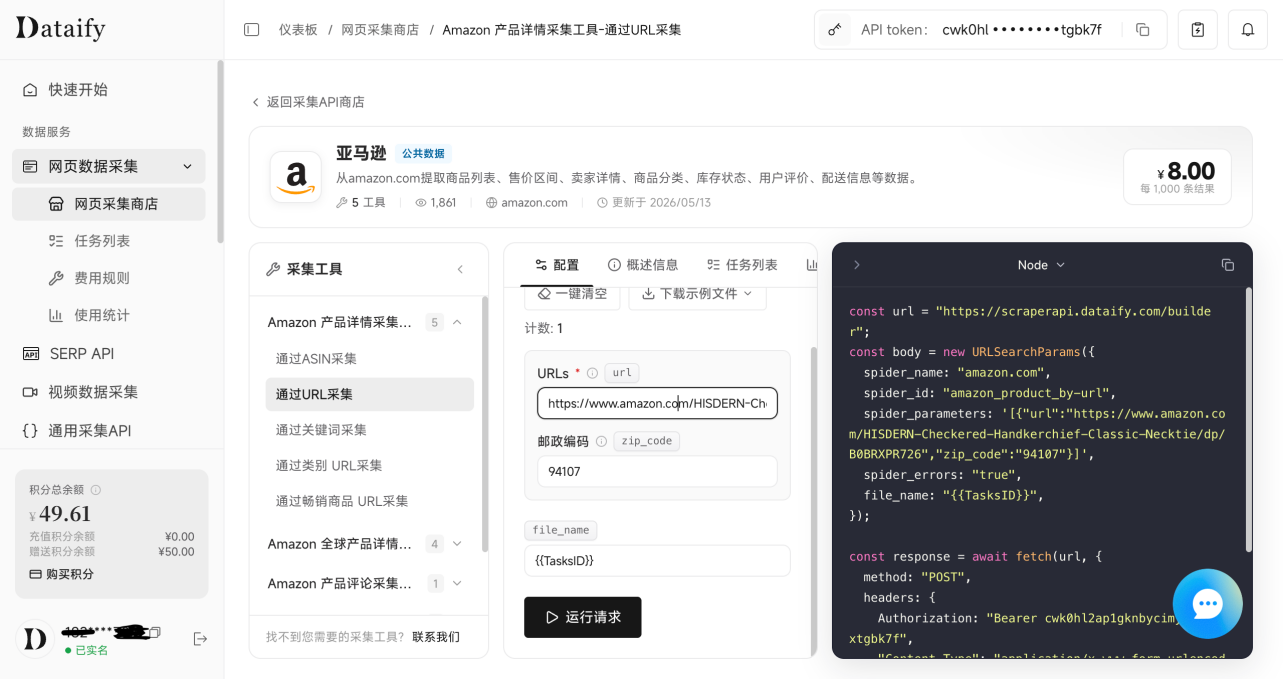1283x679 pixels.
Task: Click the D account avatar
Action: 35,638
